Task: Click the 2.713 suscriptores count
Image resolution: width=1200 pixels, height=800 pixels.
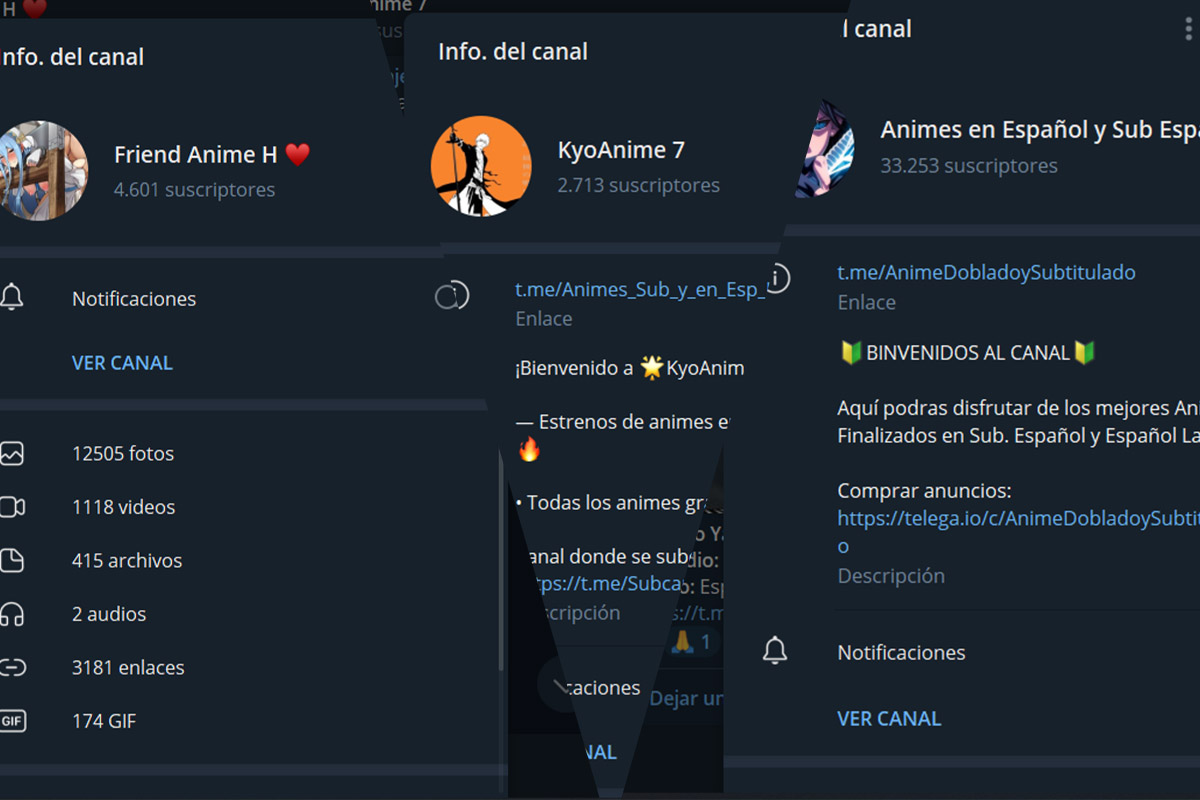Action: (x=639, y=186)
